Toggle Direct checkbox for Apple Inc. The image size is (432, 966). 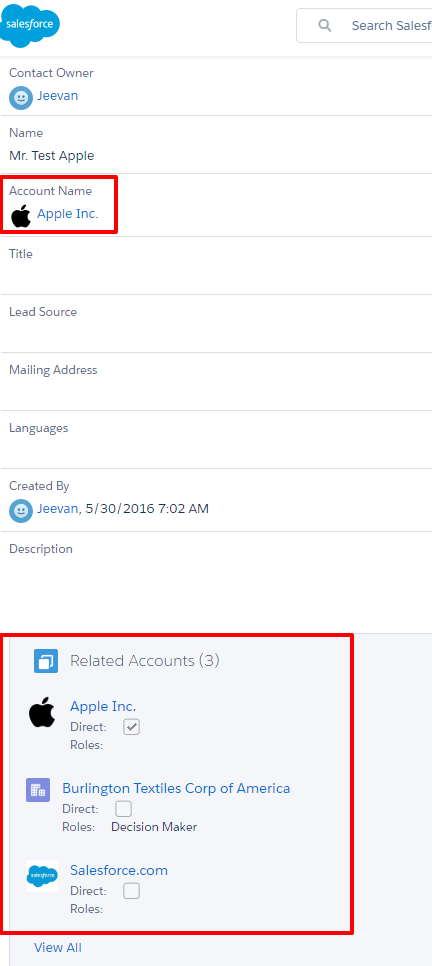132,727
